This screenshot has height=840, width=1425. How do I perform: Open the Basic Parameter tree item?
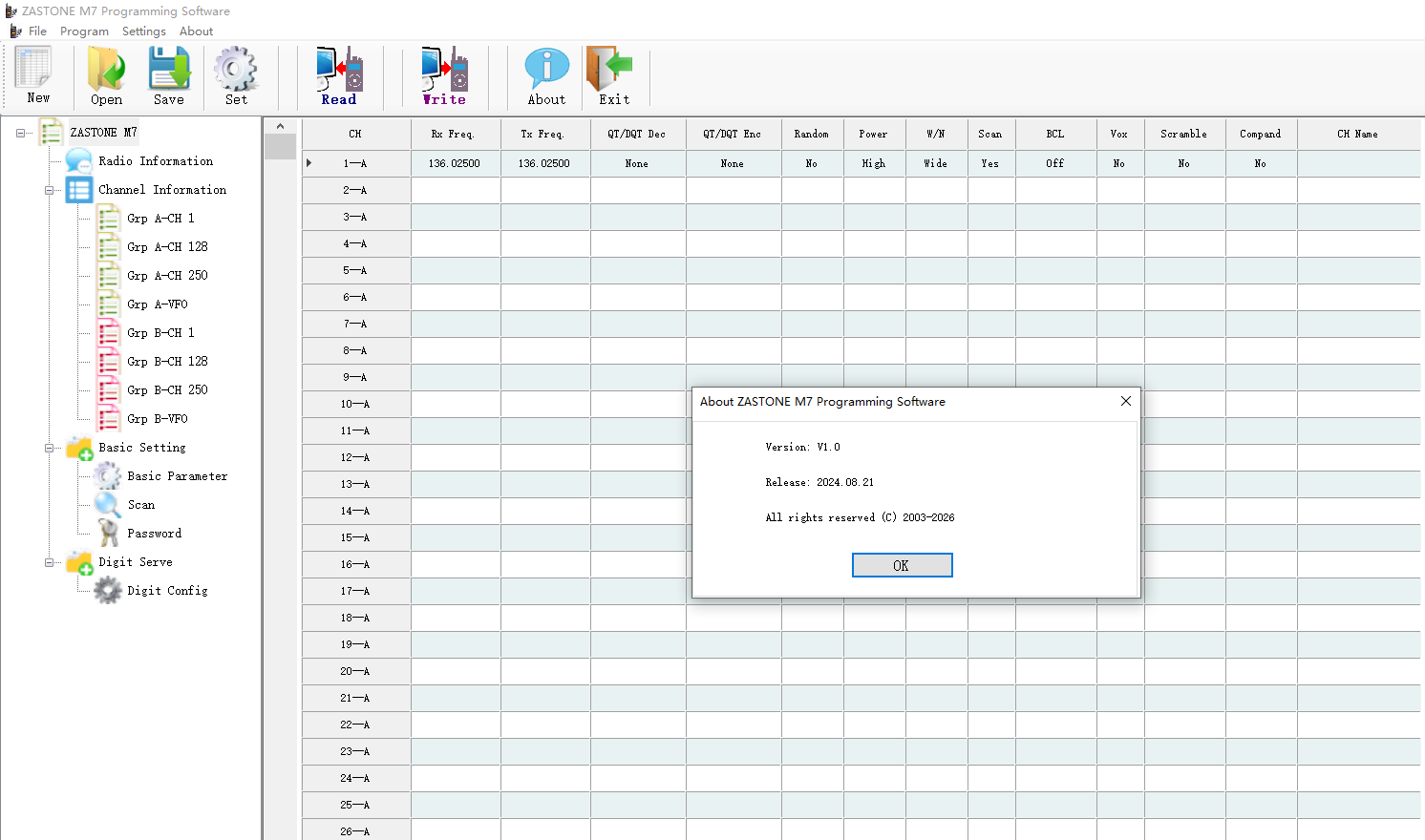point(177,476)
